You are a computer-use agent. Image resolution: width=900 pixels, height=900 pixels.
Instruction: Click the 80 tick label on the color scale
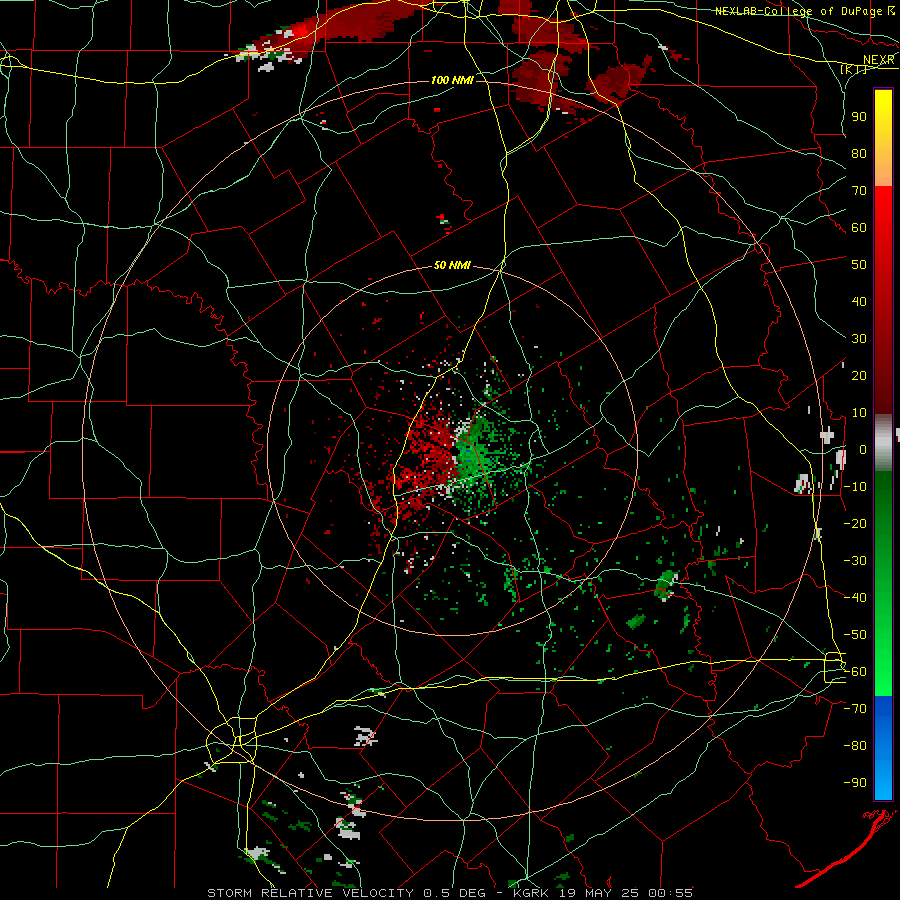point(859,153)
